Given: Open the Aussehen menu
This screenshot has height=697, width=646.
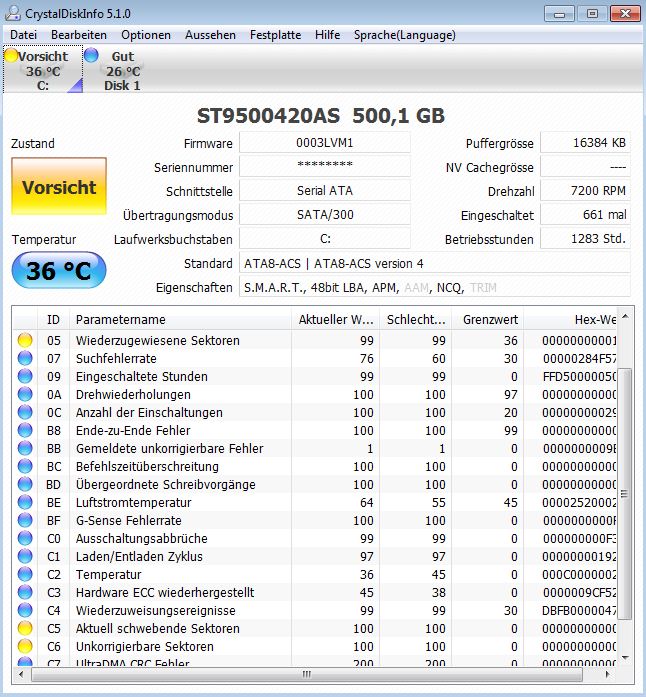Looking at the screenshot, I should (210, 35).
